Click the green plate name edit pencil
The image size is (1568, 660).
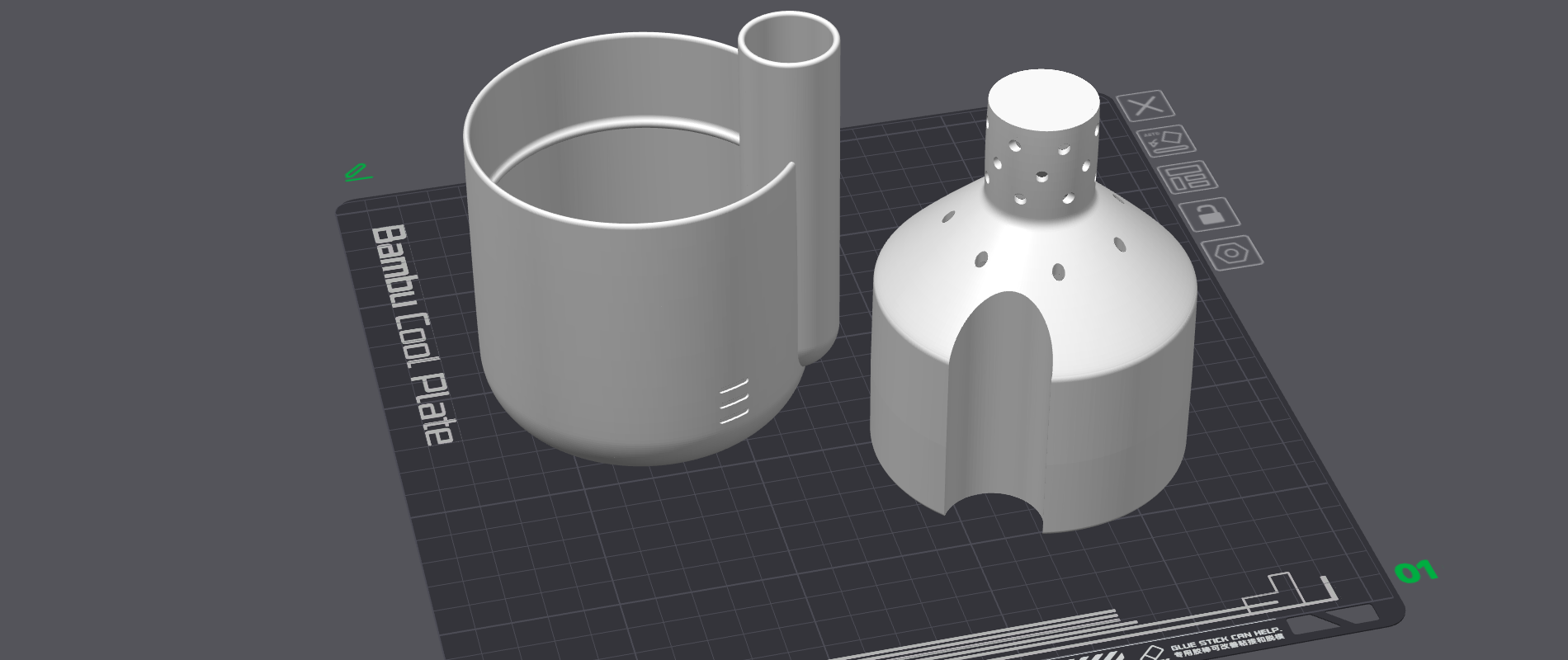pos(357,173)
